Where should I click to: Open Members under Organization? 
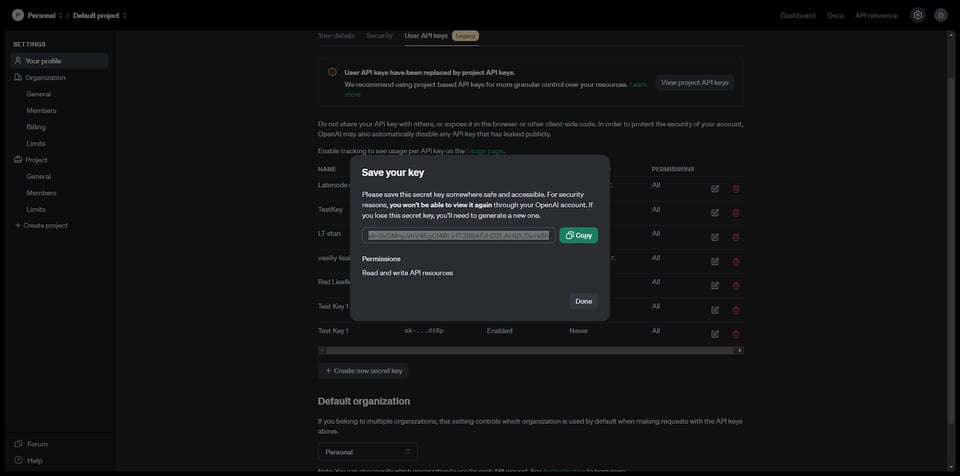pyautogui.click(x=41, y=110)
